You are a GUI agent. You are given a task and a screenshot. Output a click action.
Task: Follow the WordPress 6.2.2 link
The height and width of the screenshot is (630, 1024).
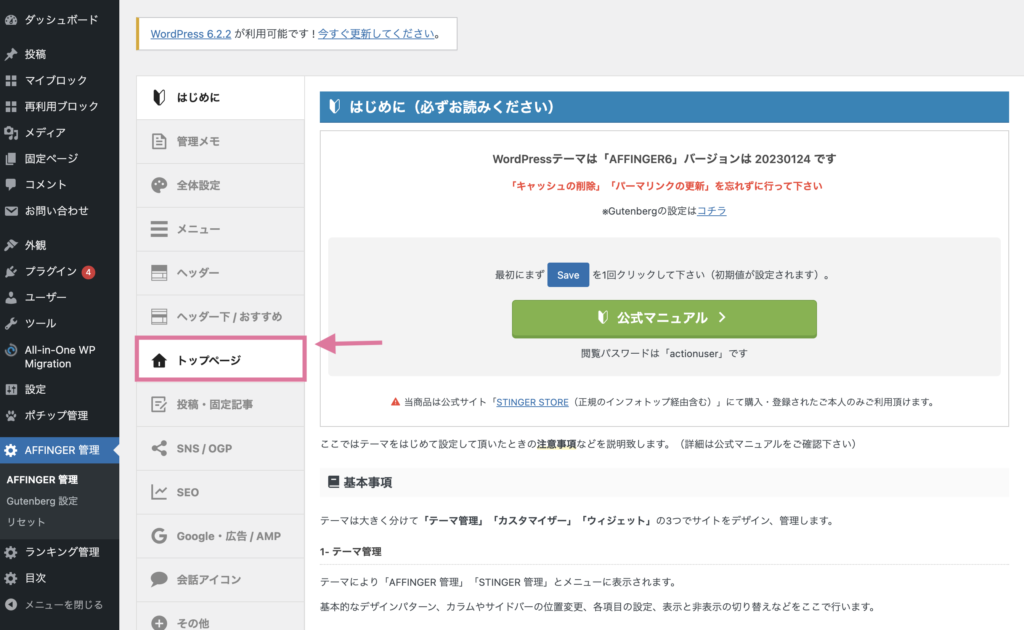pyautogui.click(x=191, y=34)
